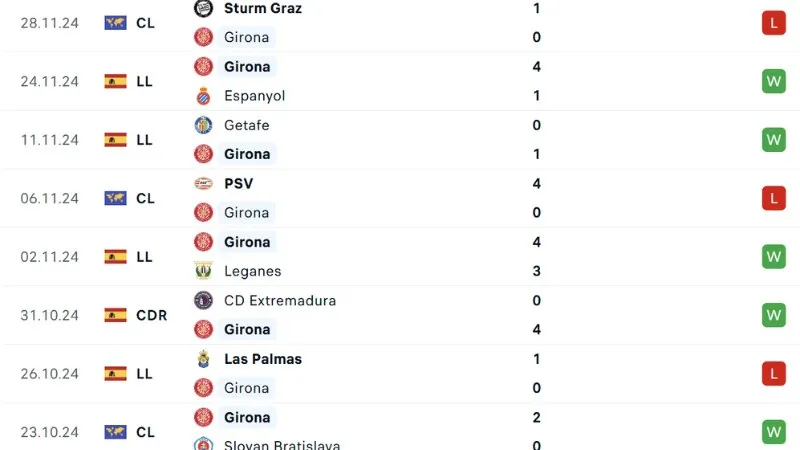Click the green W badge for Getafe match
Viewport: 800px width, 450px height.
click(773, 139)
